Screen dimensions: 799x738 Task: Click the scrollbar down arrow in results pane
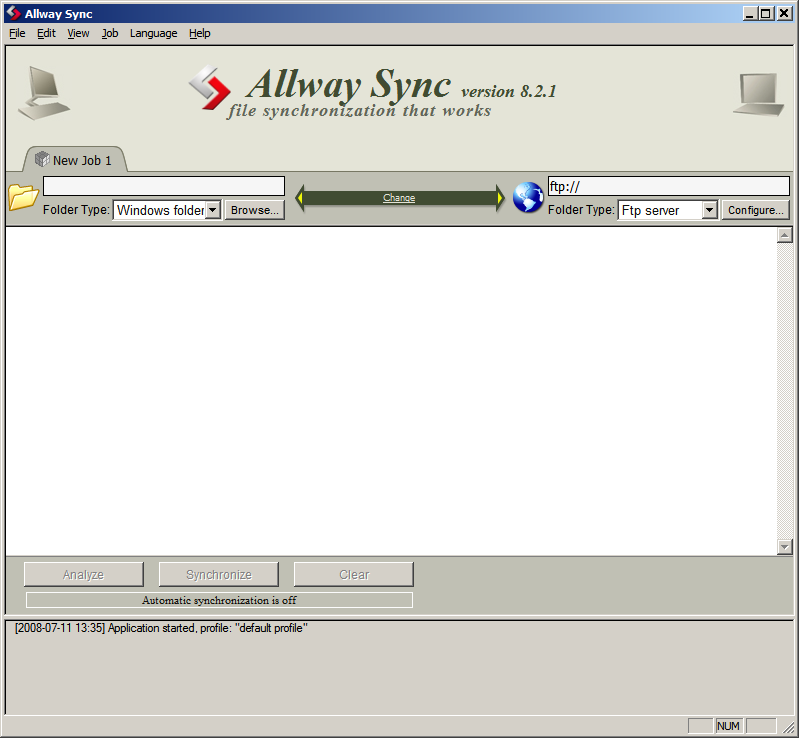point(784,547)
